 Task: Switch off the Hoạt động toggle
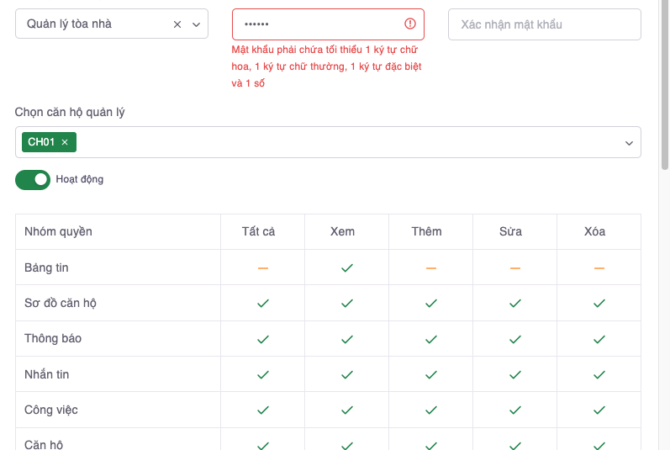click(33, 180)
